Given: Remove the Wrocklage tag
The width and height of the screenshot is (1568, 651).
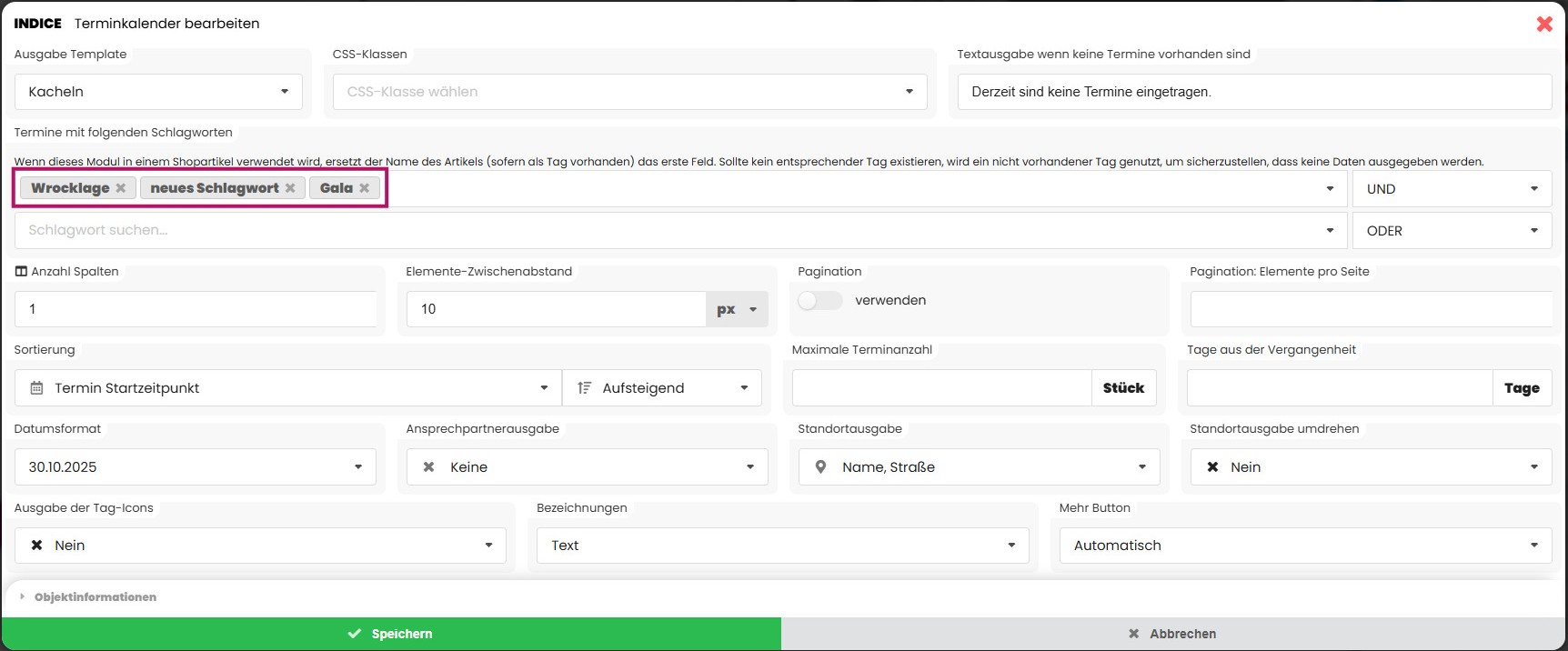Looking at the screenshot, I should pos(120,188).
